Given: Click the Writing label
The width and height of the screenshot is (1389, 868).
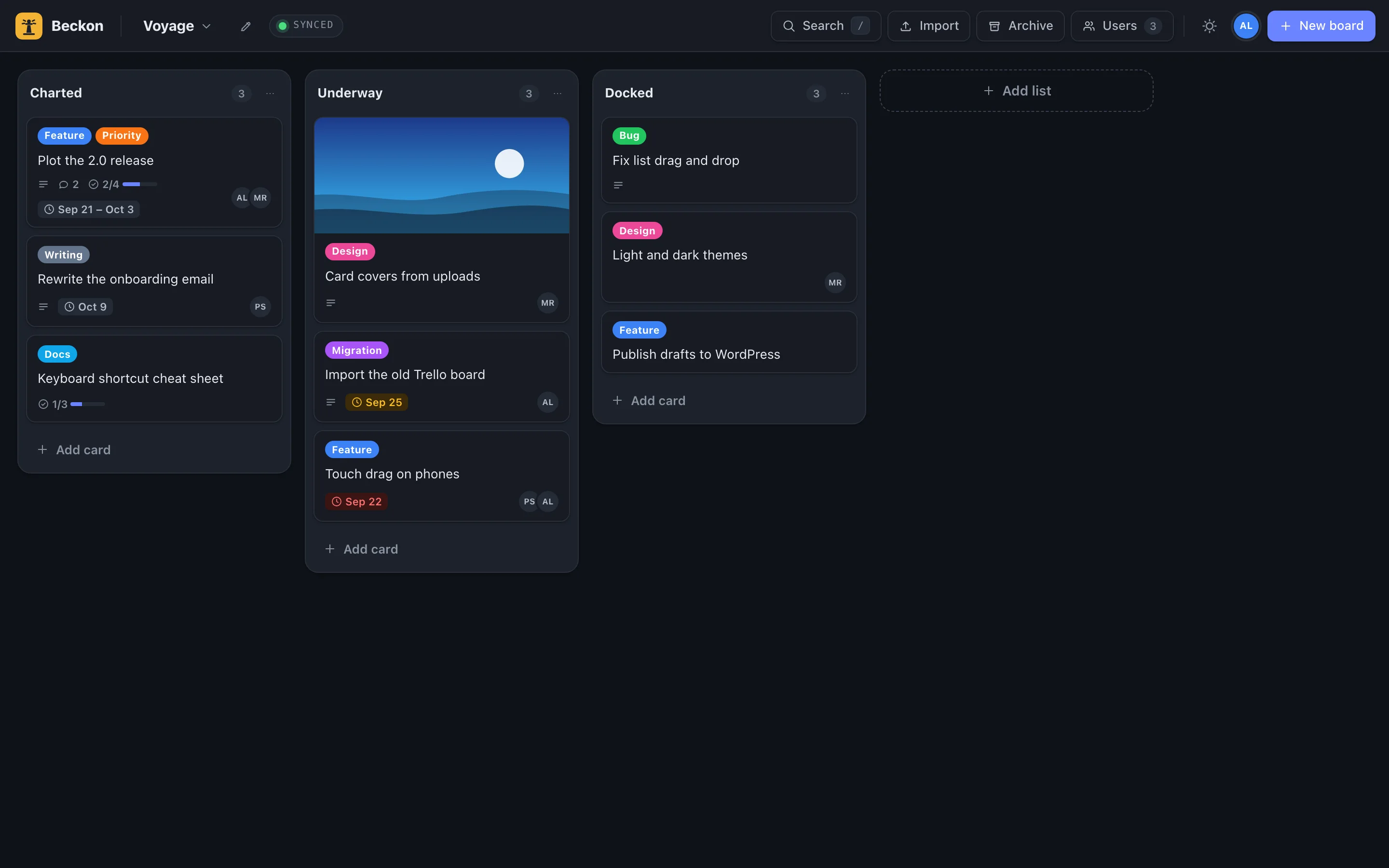Looking at the screenshot, I should click(64, 255).
